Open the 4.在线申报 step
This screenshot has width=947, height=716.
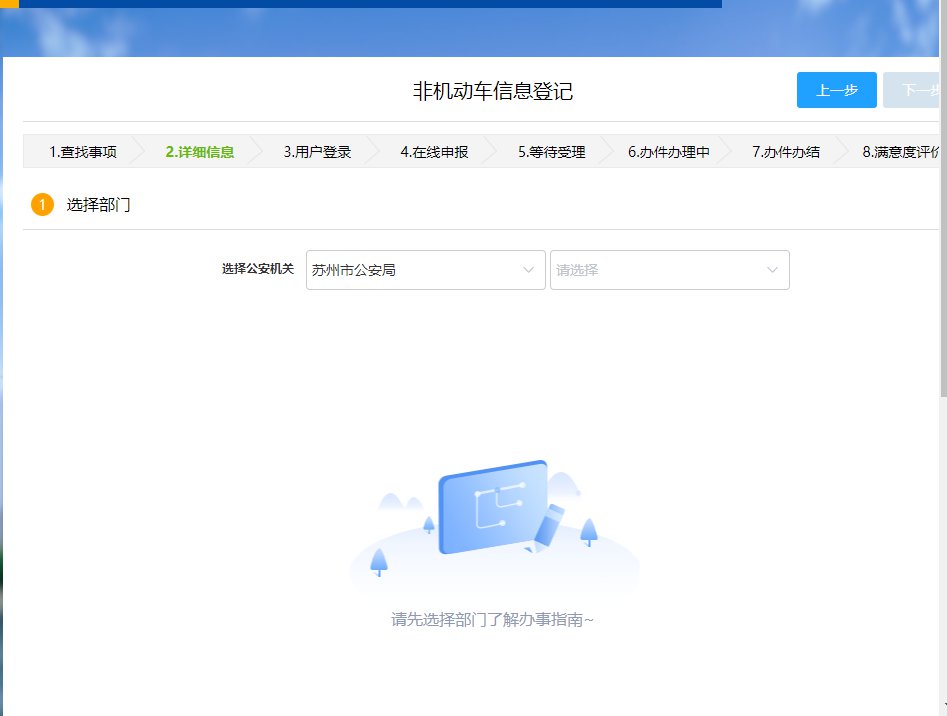click(434, 152)
